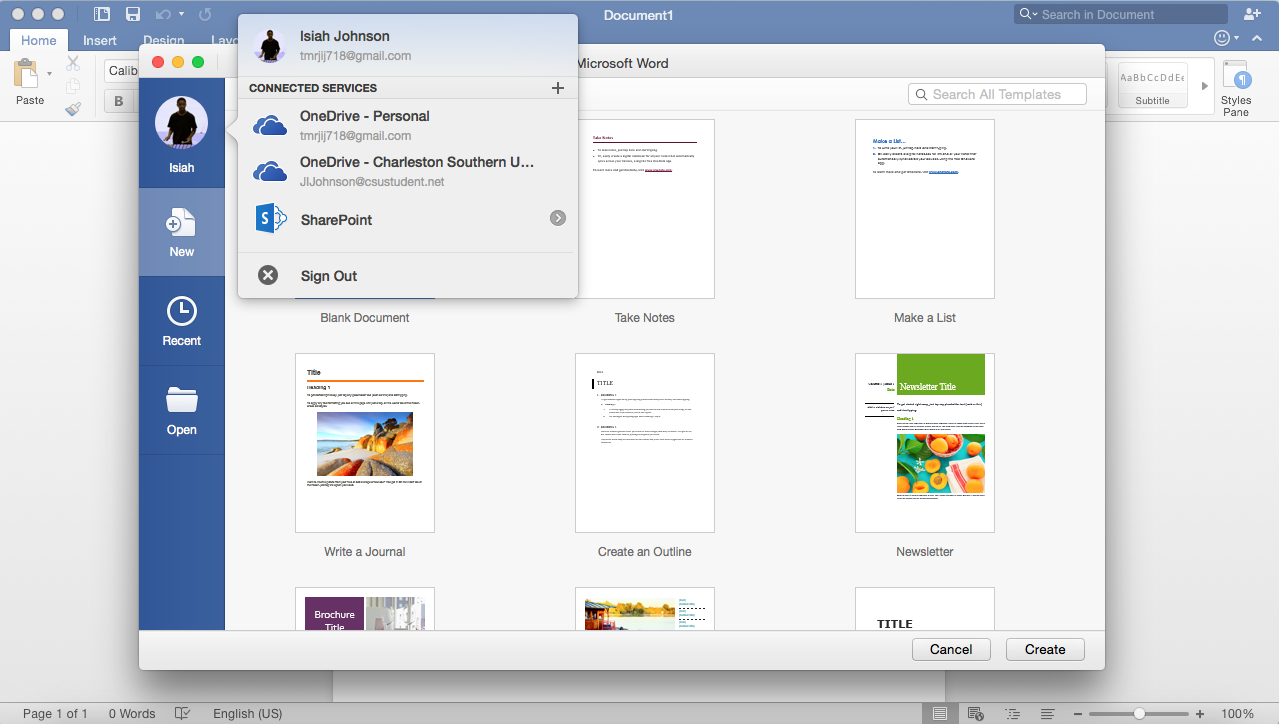Switch to the Insert ribbon tab

100,40
